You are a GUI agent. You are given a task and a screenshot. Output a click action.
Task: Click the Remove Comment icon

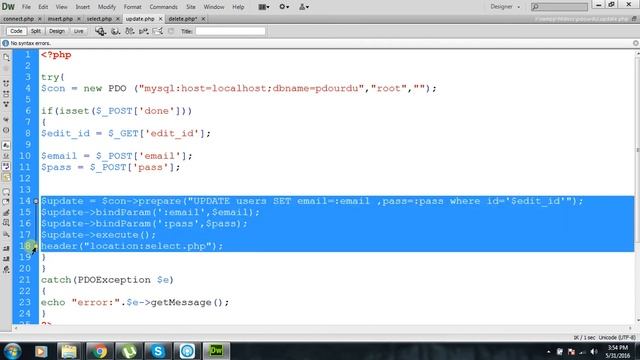pyautogui.click(x=6, y=202)
